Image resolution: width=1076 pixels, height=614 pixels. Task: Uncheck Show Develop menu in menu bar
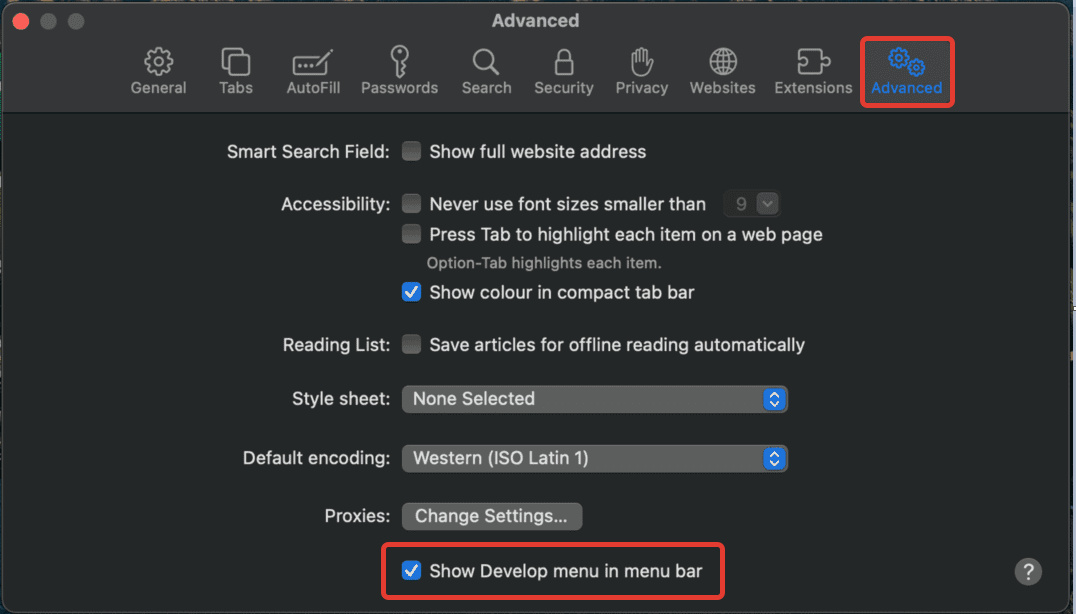click(411, 570)
